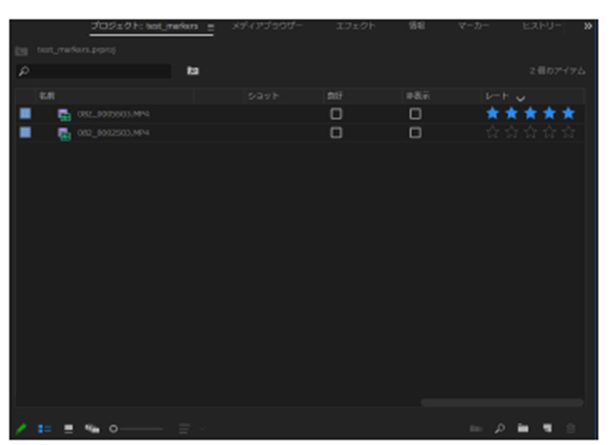
Task: Switch to list view
Action: (45, 428)
